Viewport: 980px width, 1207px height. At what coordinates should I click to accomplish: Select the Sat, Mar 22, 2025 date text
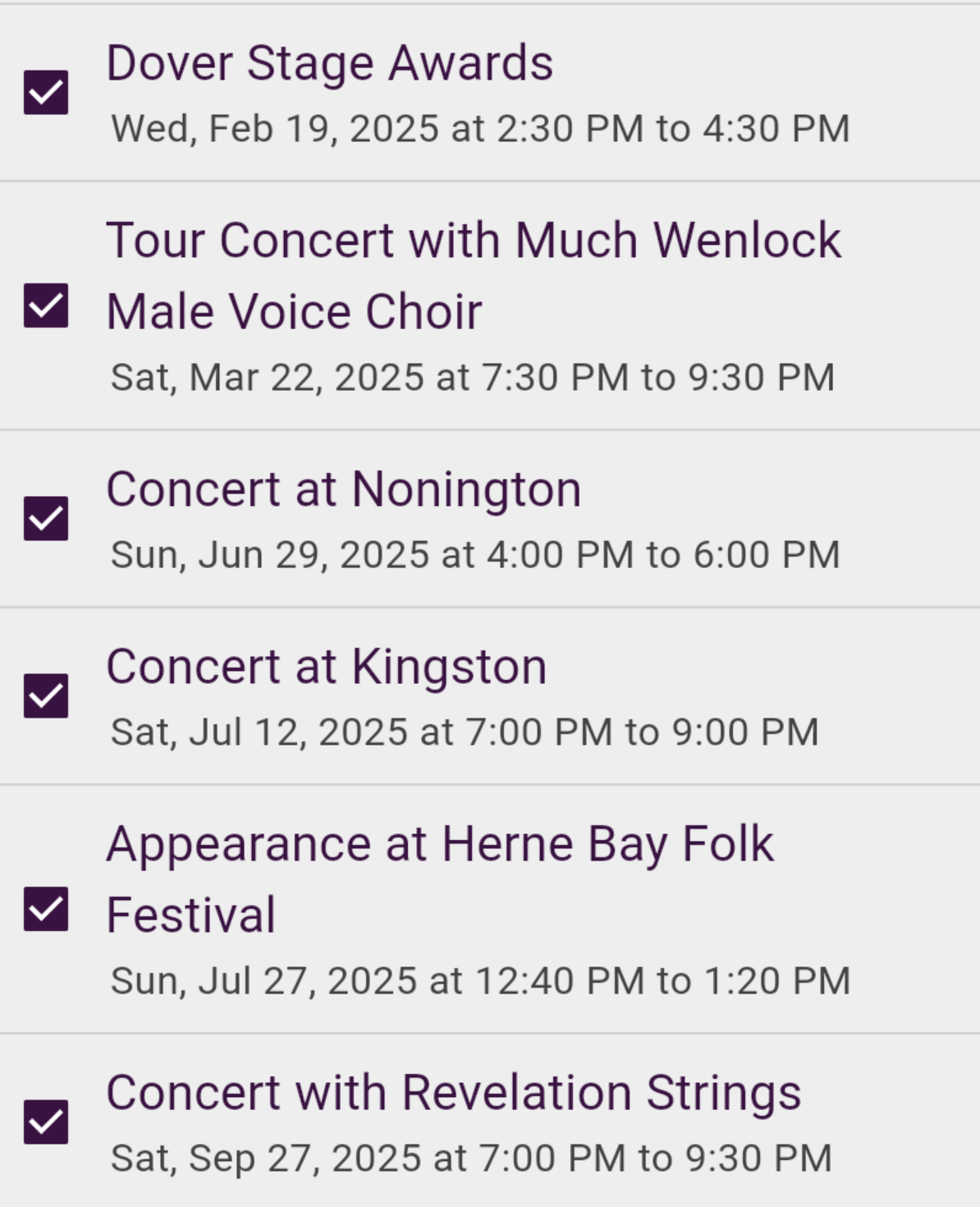click(x=473, y=378)
